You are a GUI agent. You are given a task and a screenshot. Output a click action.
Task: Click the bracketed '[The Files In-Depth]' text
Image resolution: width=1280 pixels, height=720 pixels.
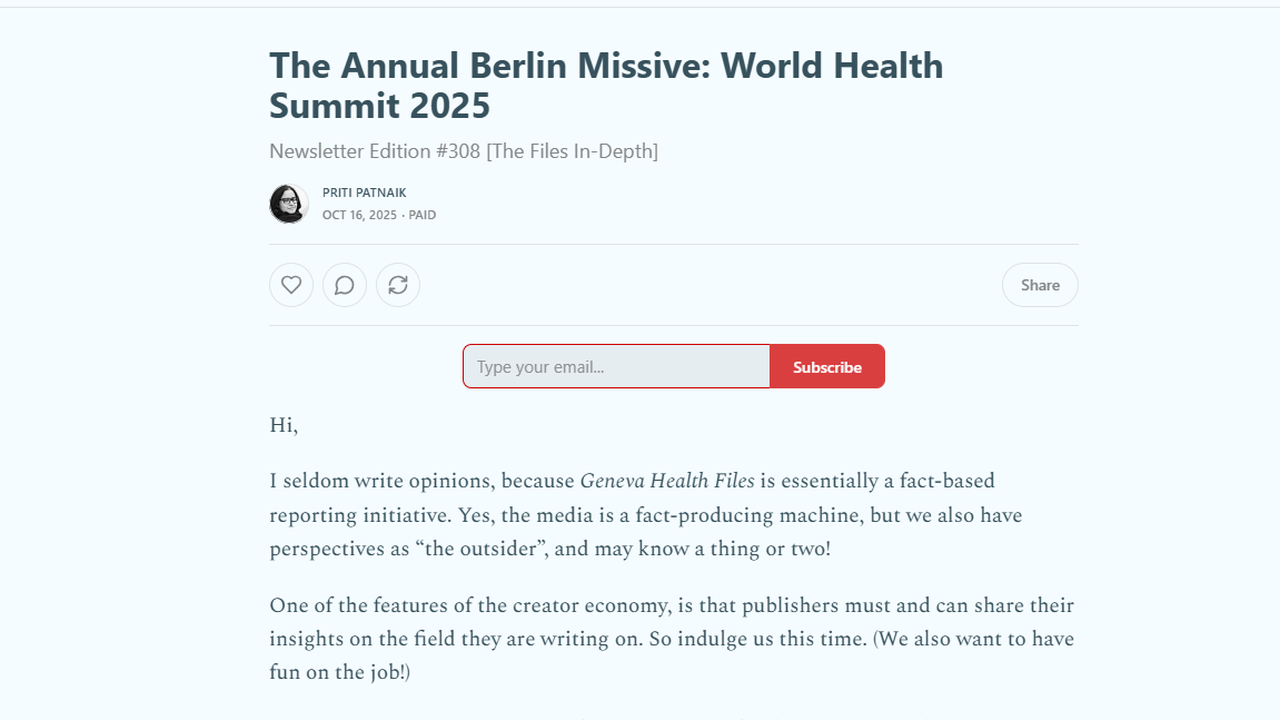click(572, 151)
